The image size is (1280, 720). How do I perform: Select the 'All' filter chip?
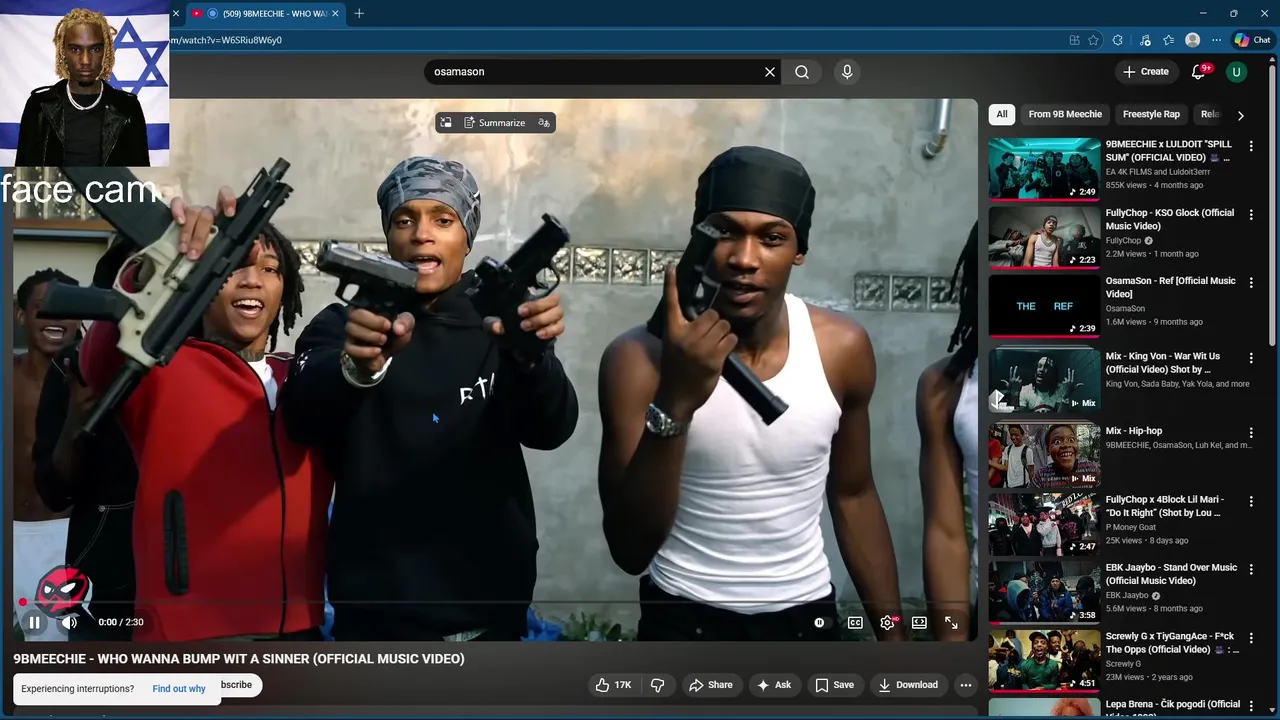point(1002,114)
